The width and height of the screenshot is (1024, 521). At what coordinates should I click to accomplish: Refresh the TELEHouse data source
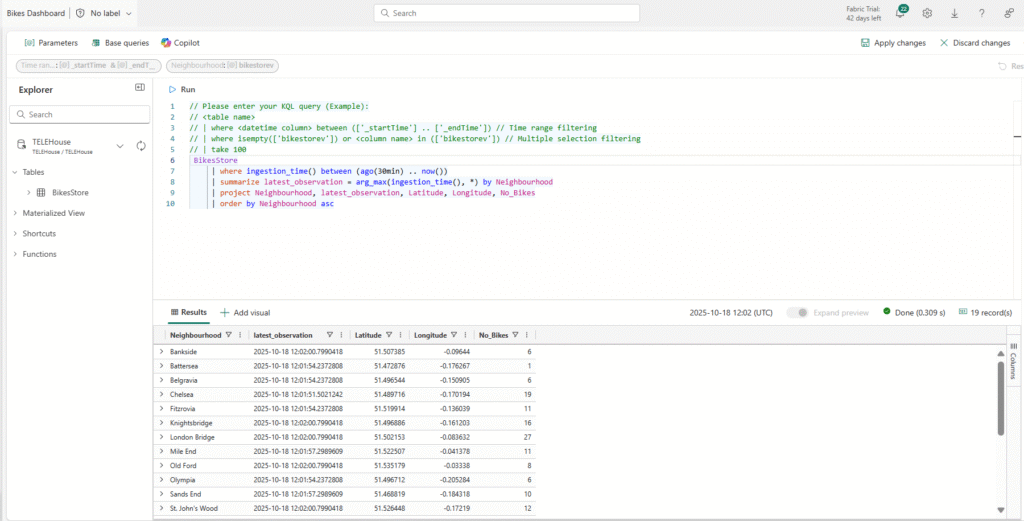click(x=141, y=146)
